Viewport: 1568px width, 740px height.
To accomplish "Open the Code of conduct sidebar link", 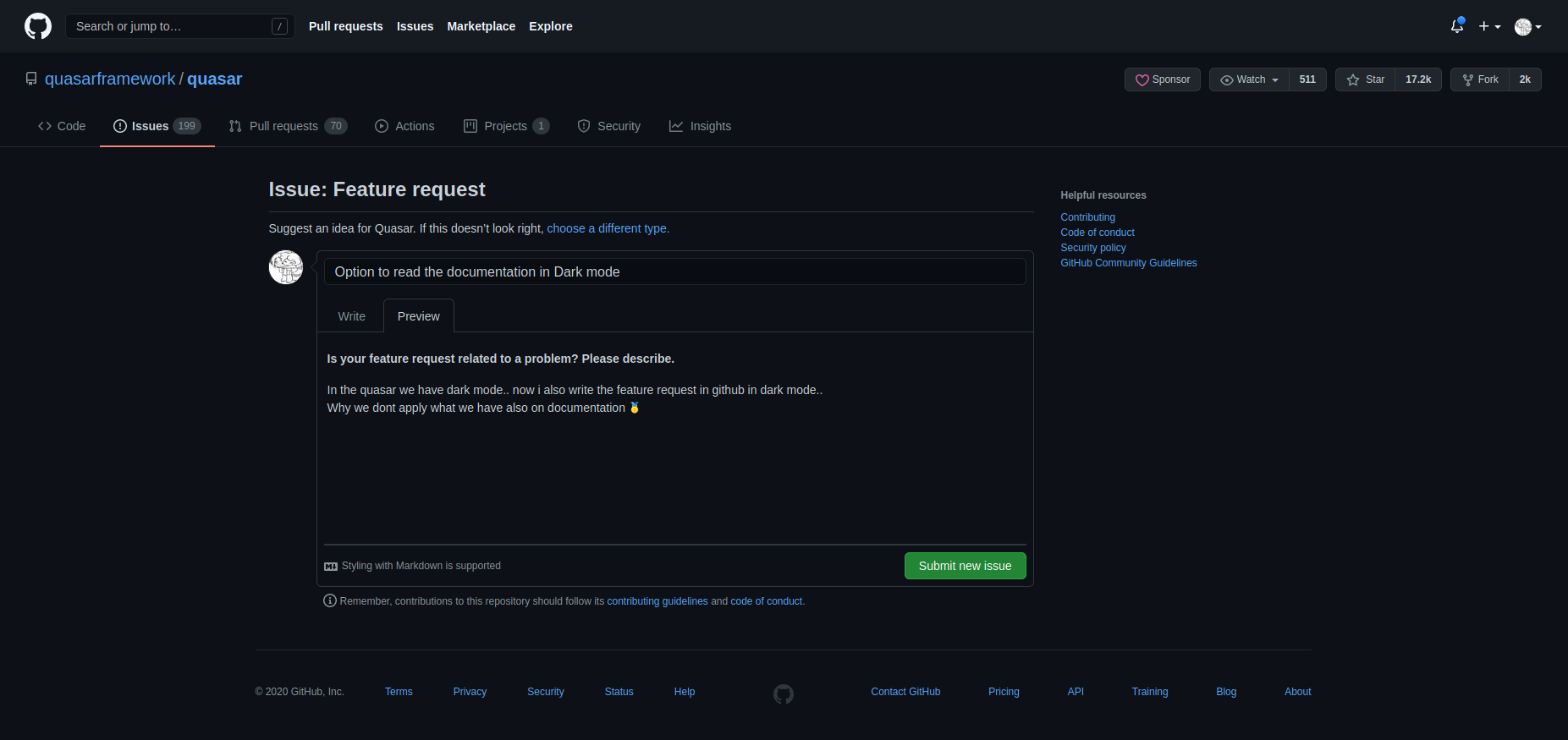I will (1098, 233).
